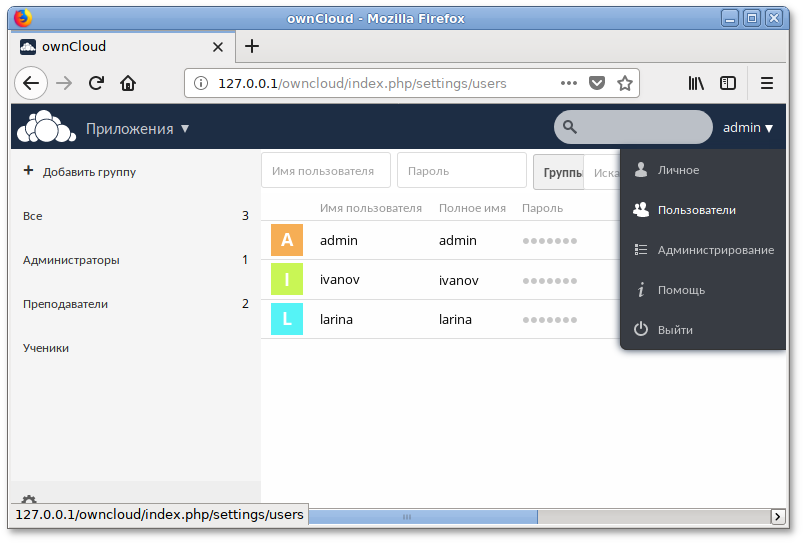
Task: Click the Имя пользователя input field
Action: 325,171
